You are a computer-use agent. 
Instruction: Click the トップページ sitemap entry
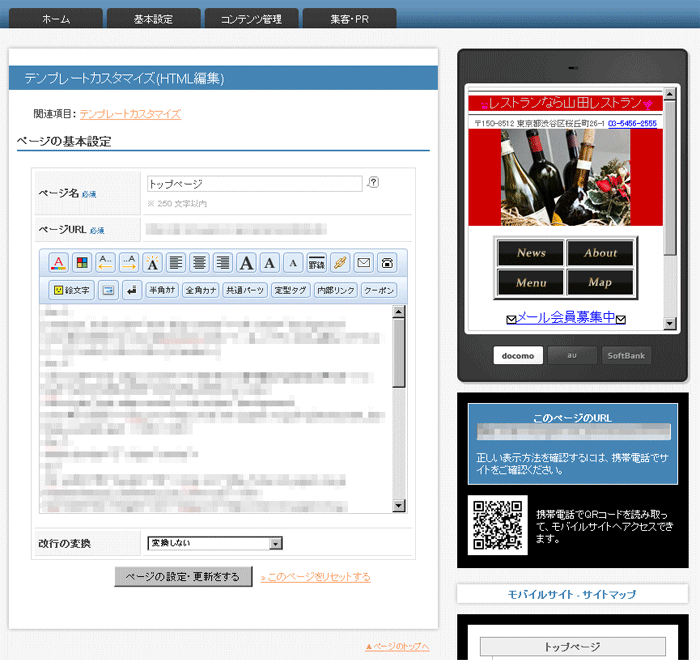coord(572,647)
